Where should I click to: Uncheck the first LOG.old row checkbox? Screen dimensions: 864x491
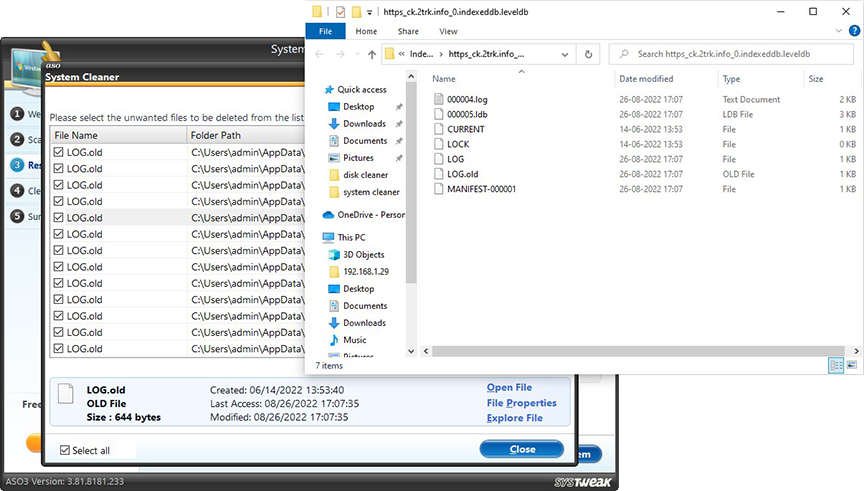coord(58,152)
